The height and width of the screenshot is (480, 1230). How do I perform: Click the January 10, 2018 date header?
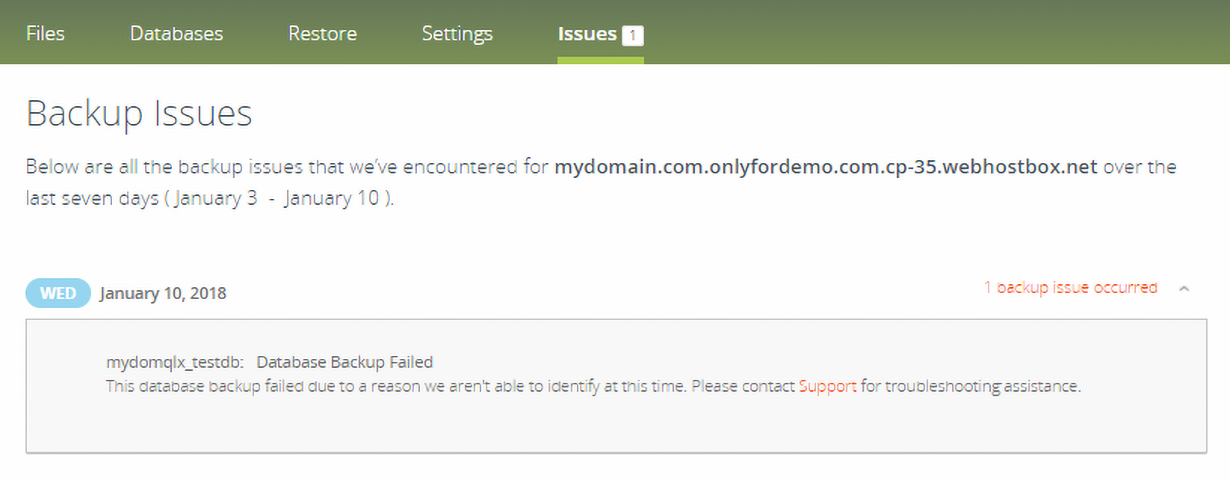tap(163, 293)
